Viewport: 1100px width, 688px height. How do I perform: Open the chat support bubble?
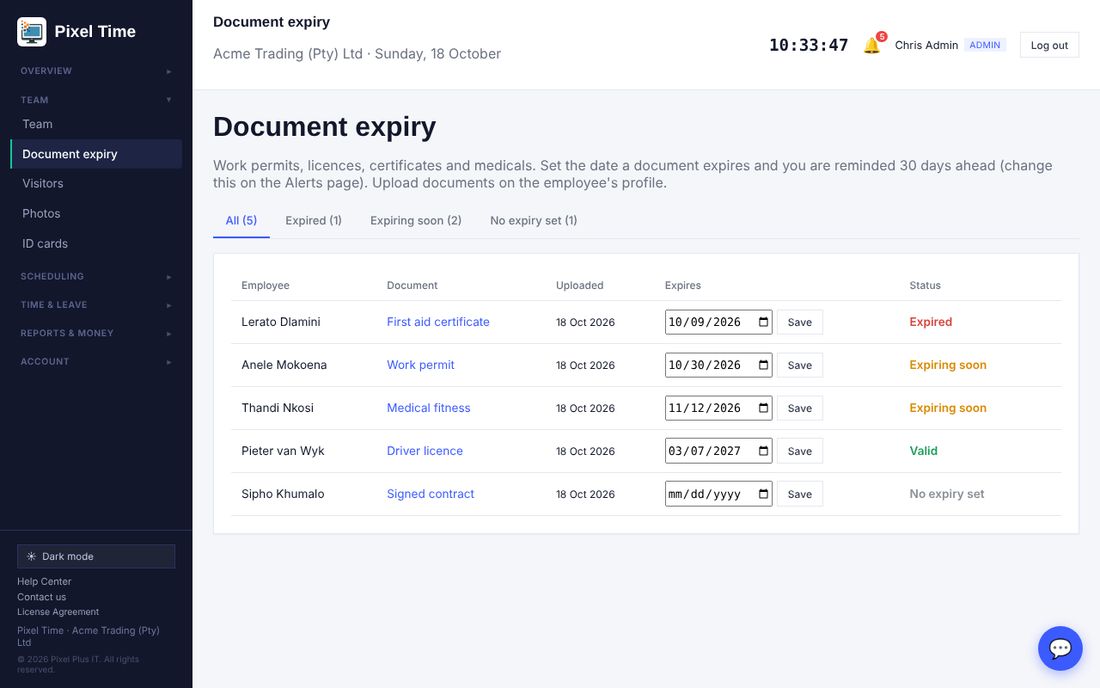(x=1060, y=648)
